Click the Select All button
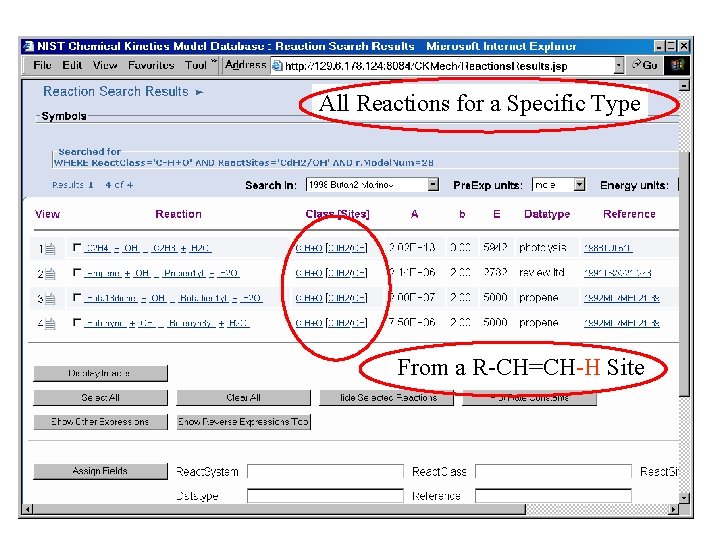720x540 pixels. click(x=101, y=398)
